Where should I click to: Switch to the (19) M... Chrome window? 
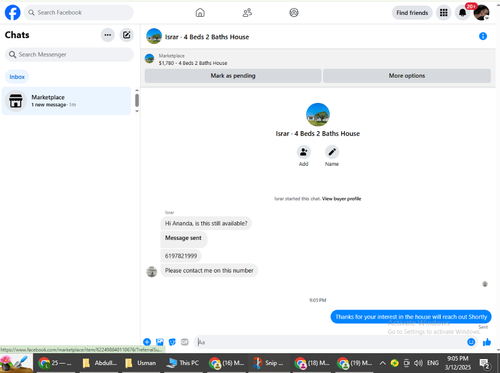tap(354, 363)
